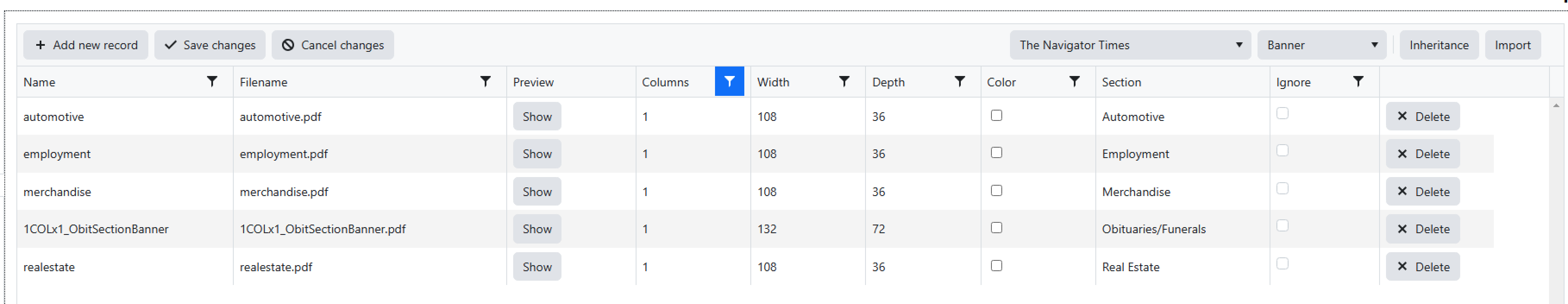Toggle Color checkbox for merchandise row
The width and height of the screenshot is (1568, 304).
[996, 191]
